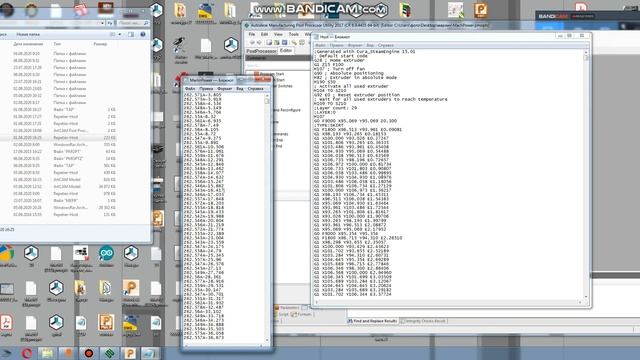Open Вид menu in MachPower Notepad

(x=240, y=89)
